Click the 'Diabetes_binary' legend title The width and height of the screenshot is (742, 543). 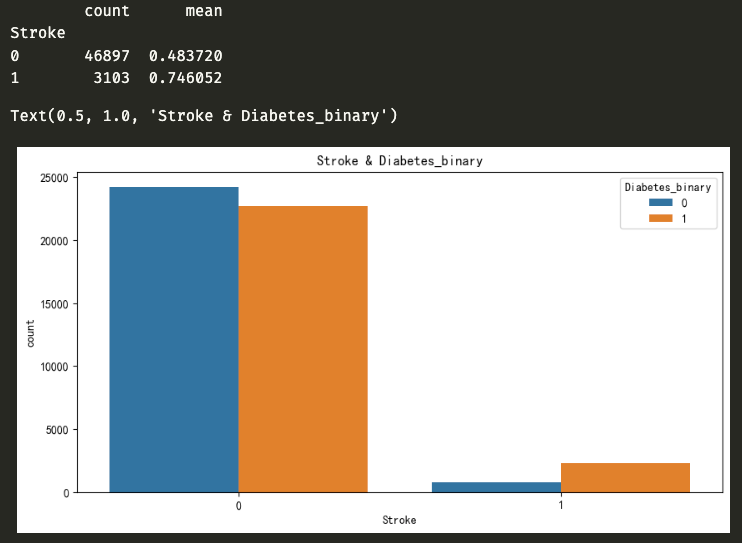pos(668,187)
